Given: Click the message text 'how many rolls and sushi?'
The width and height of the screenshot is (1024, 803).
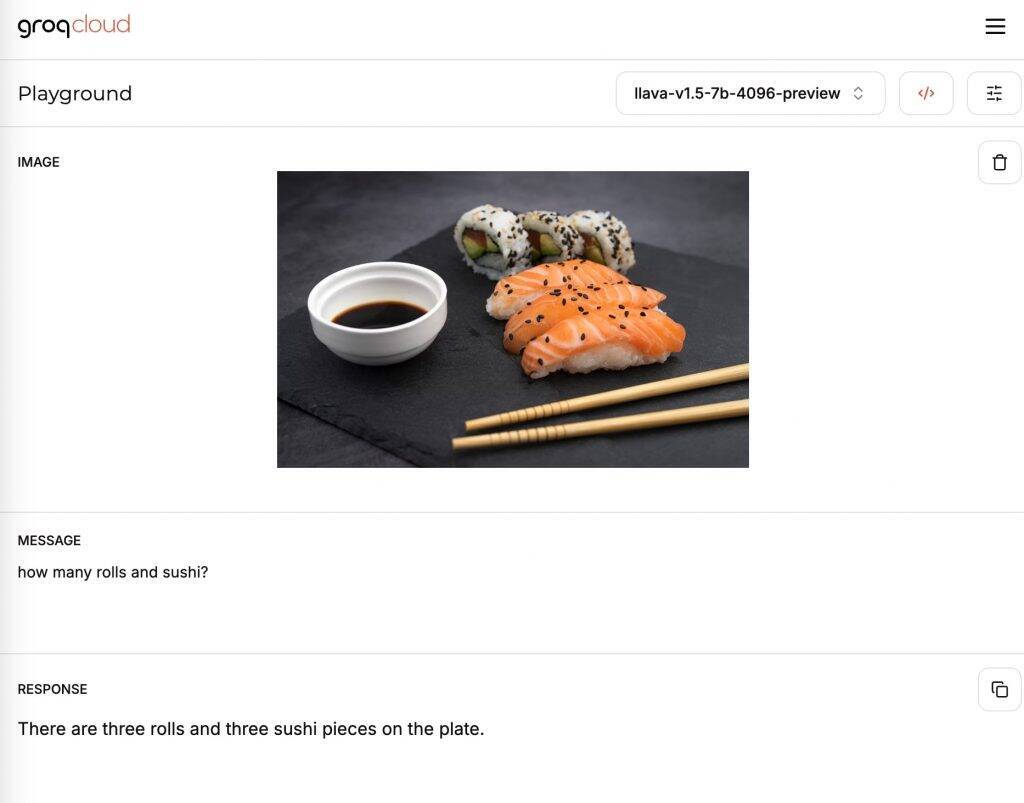Looking at the screenshot, I should (113, 572).
